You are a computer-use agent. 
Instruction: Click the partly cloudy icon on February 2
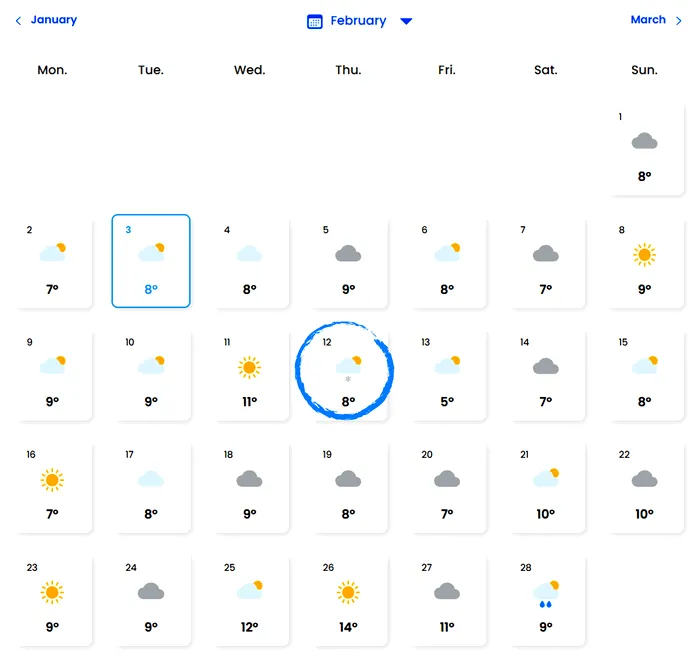point(53,253)
